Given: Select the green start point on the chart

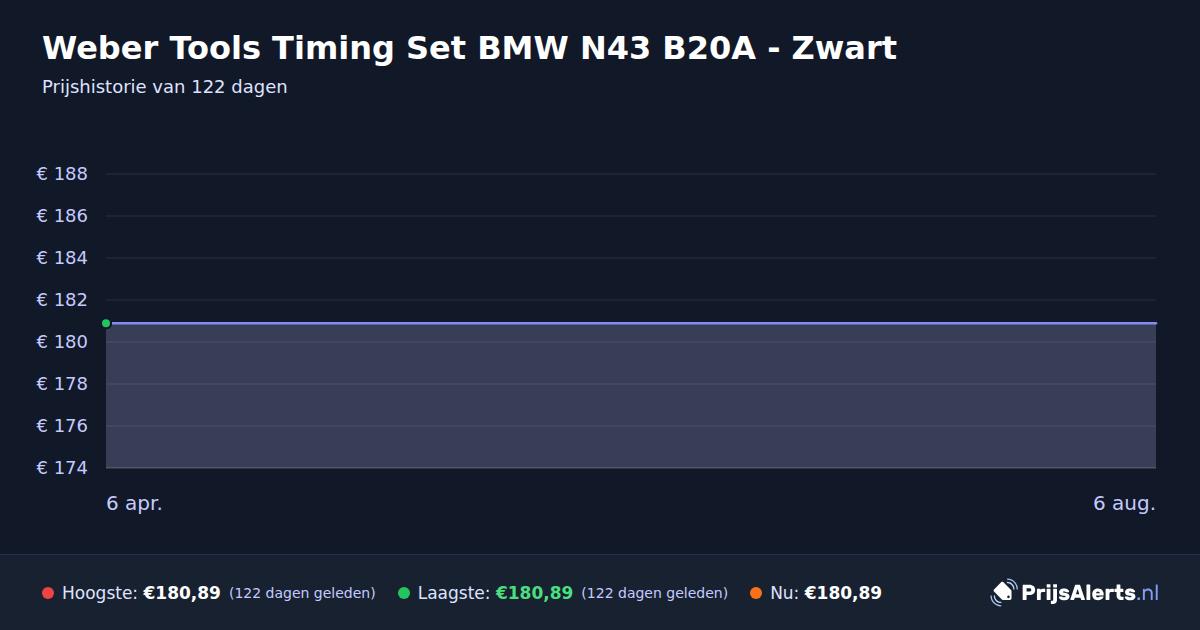Looking at the screenshot, I should 106,323.
